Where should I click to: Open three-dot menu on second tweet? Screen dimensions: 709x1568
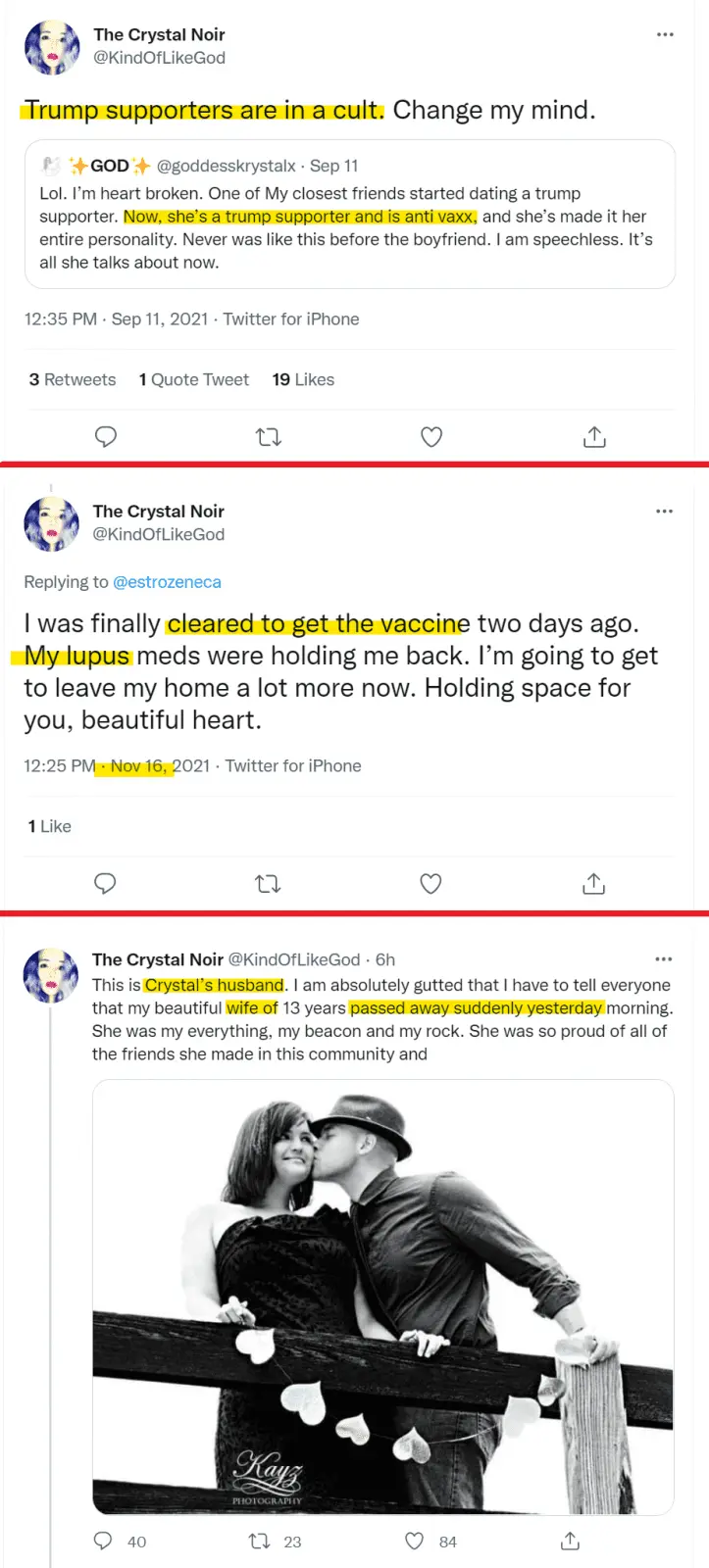[664, 511]
